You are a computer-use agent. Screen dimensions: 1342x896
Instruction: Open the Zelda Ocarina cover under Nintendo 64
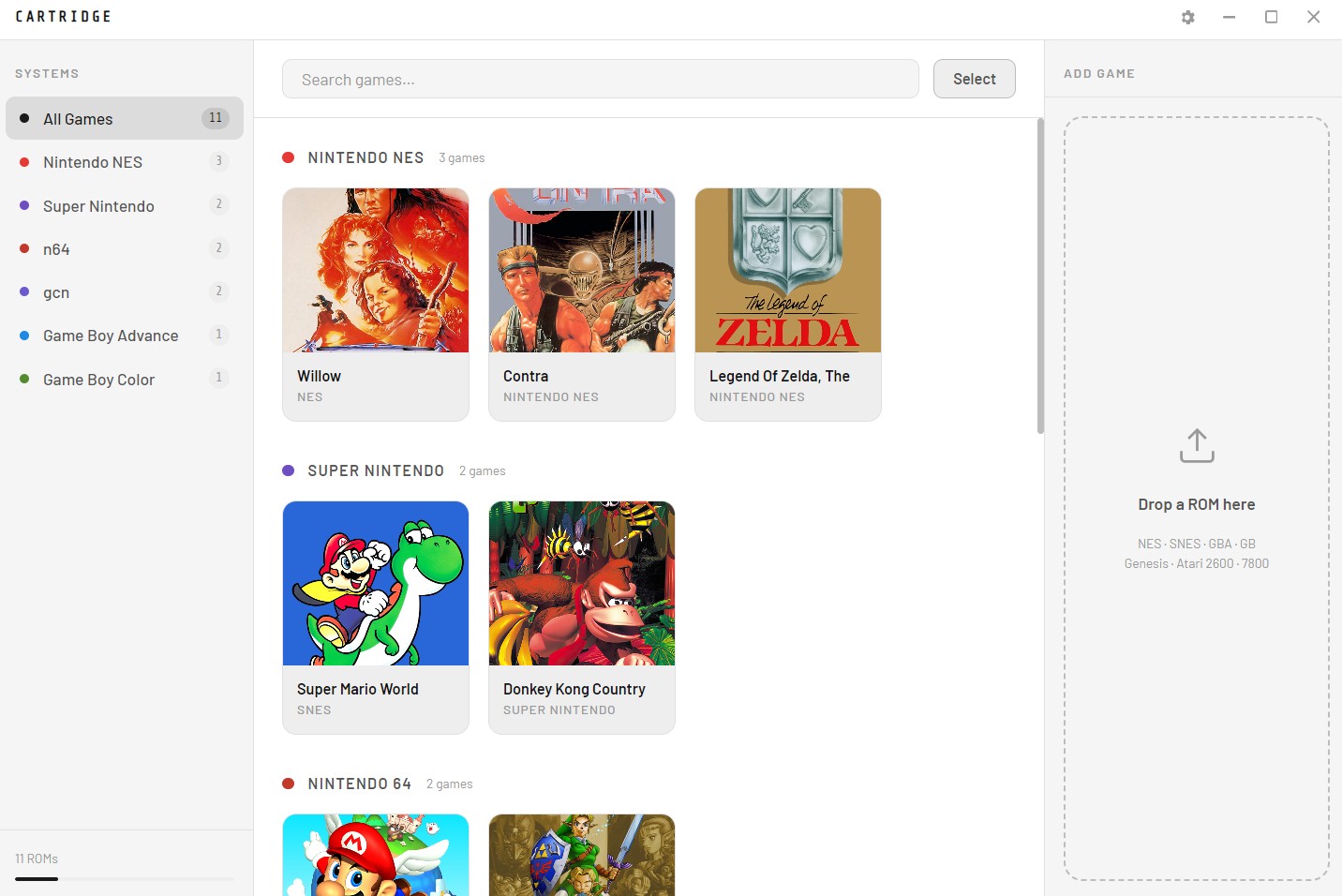(x=582, y=855)
